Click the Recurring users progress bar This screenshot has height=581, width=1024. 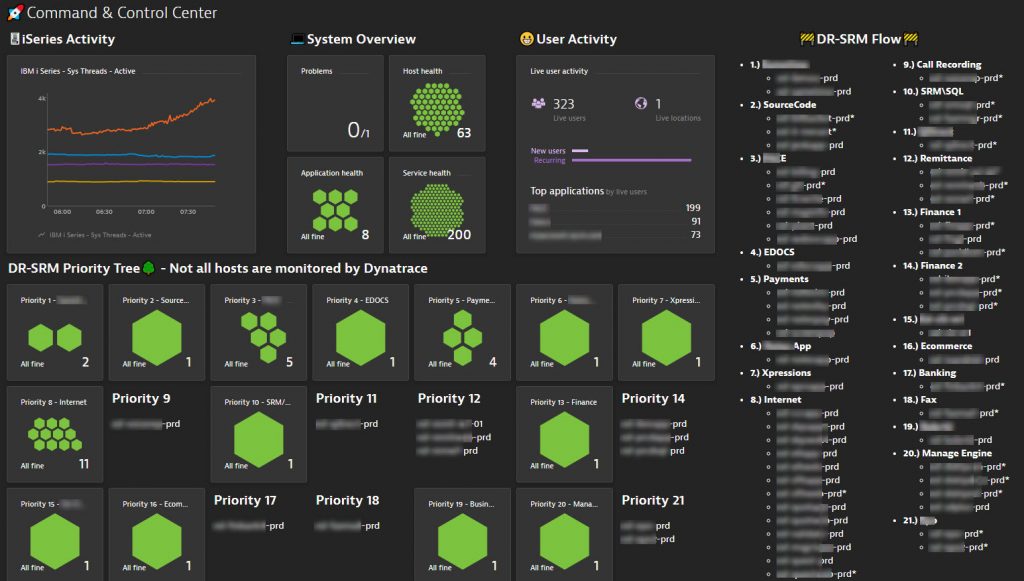632,160
